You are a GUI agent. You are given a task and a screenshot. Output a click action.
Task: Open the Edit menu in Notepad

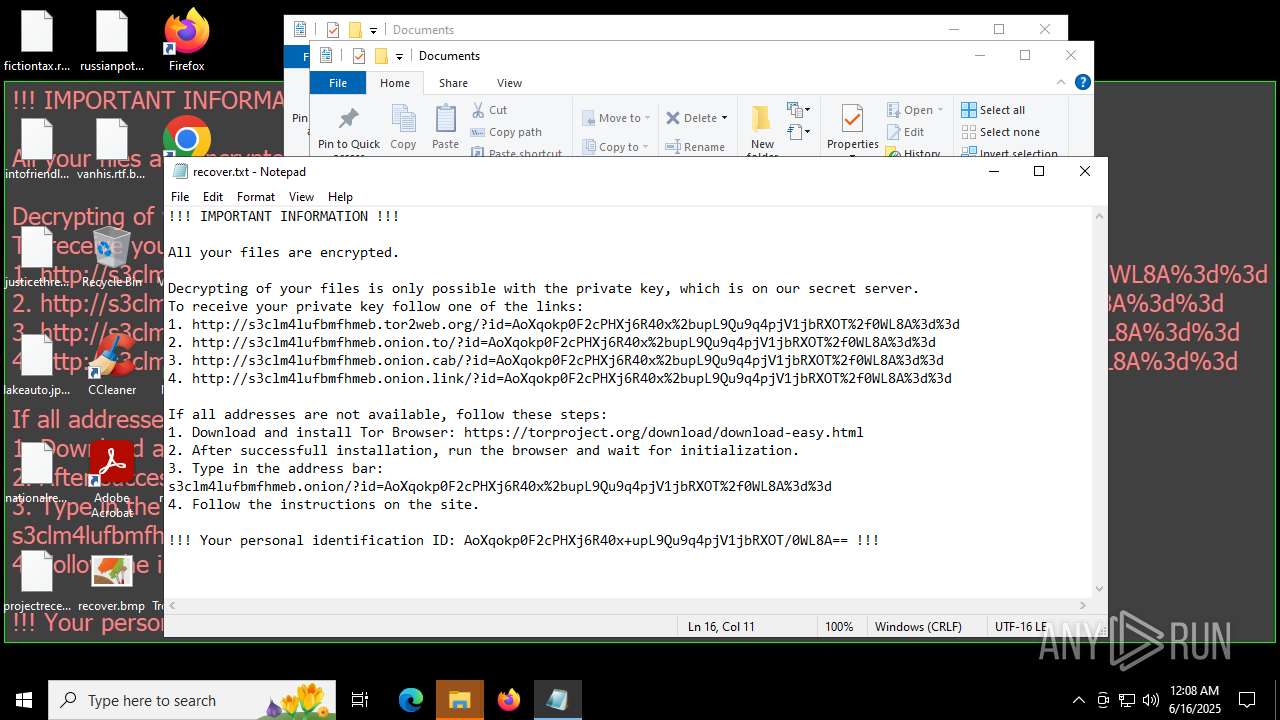[213, 197]
